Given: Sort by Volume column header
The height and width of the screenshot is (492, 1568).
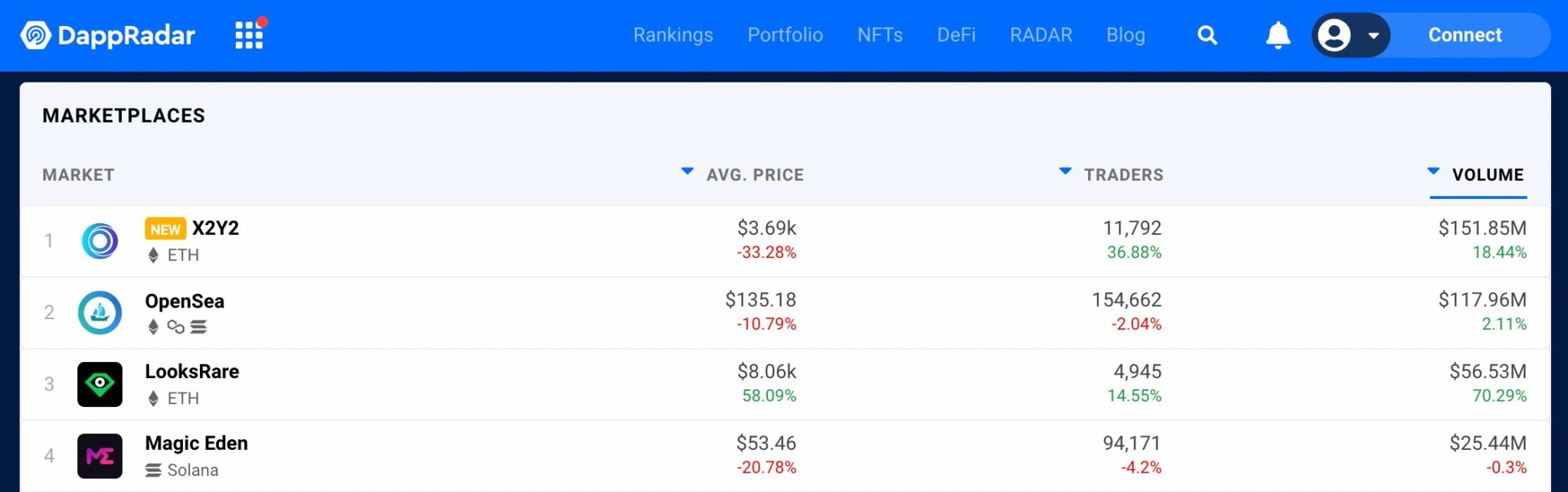Looking at the screenshot, I should (x=1488, y=175).
